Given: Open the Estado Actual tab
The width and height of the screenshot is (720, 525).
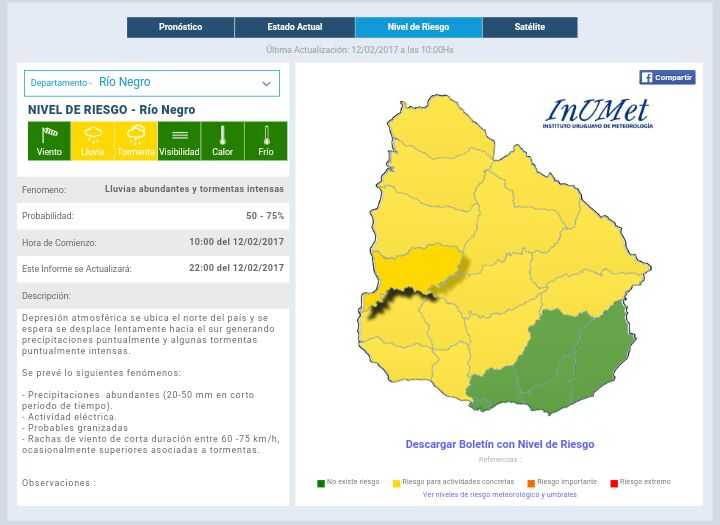Looking at the screenshot, I should tap(295, 27).
